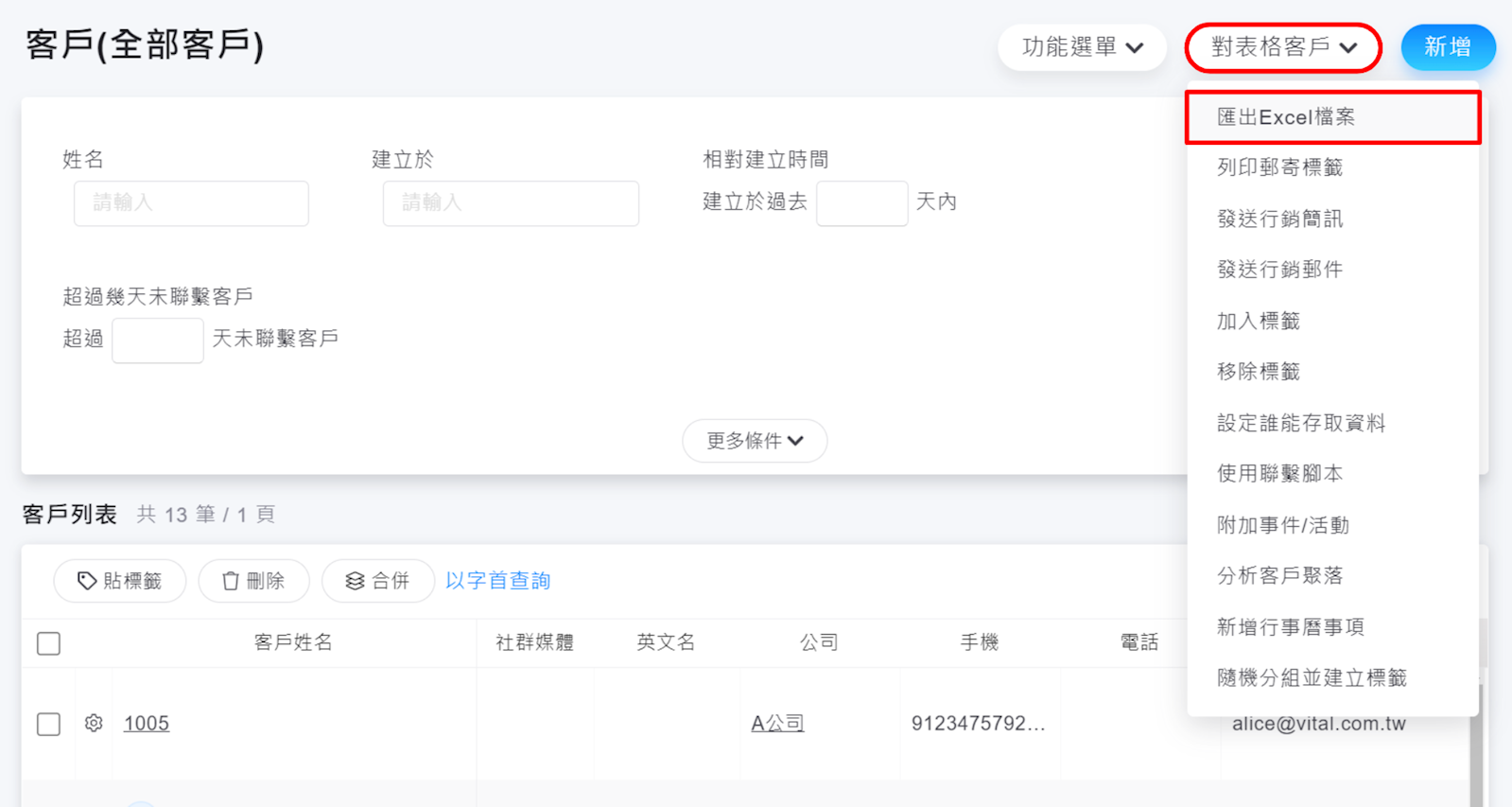Choose 列印郵寄標籤 menu item

pos(1279,167)
